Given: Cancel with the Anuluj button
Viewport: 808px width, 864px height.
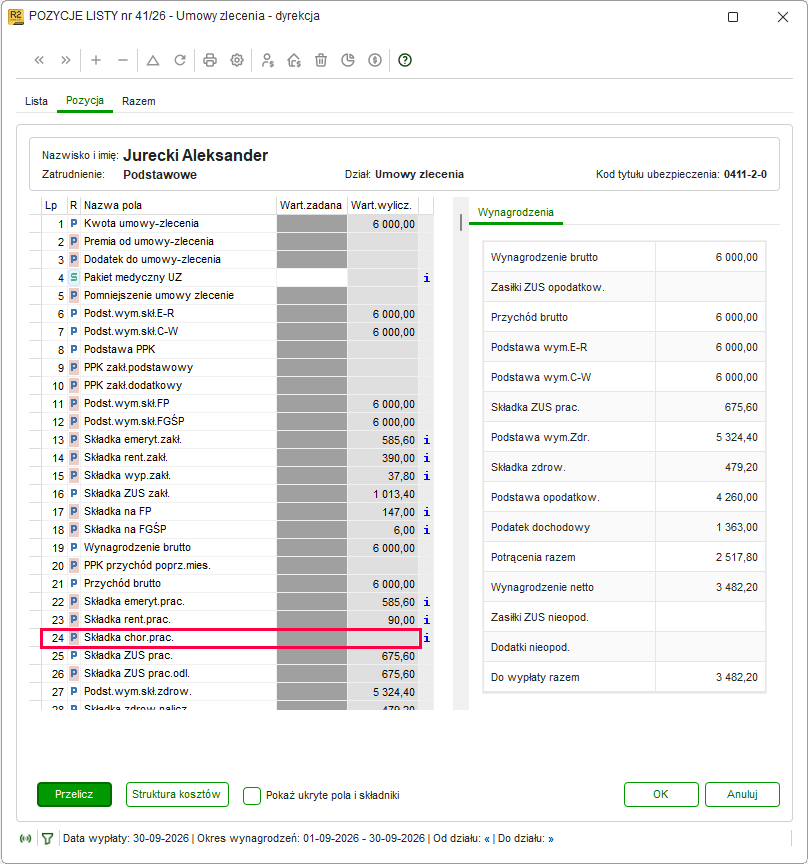Looking at the screenshot, I should tap(742, 795).
